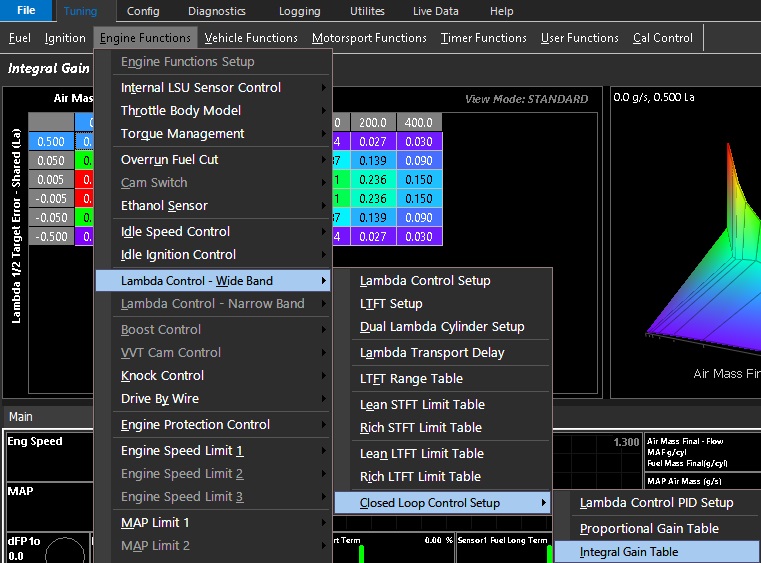Expand Engine Protection Control submenu
The image size is (761, 563).
pyautogui.click(x=214, y=425)
